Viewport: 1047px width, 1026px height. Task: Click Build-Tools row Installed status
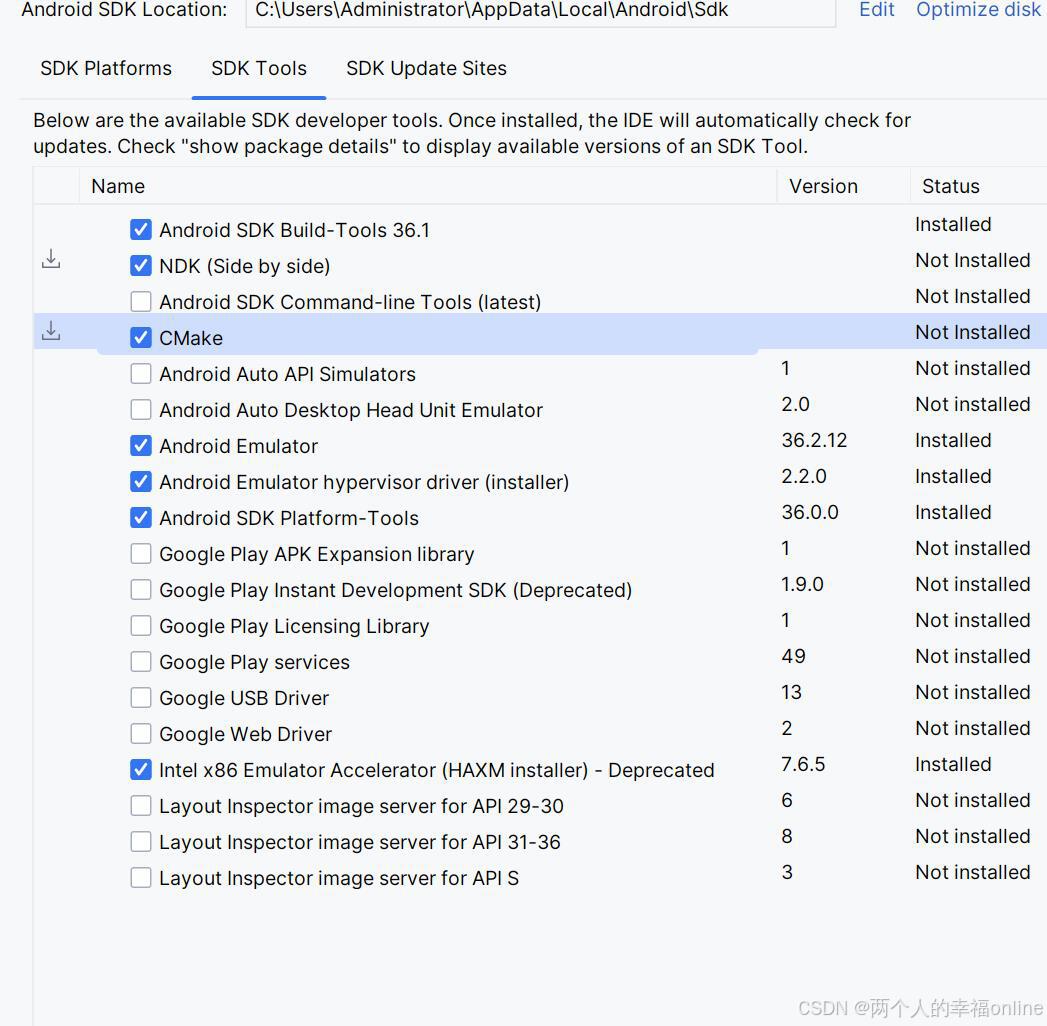pyautogui.click(x=953, y=224)
